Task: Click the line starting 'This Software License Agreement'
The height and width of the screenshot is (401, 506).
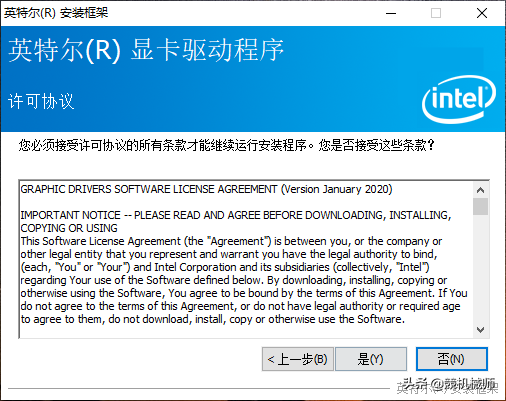Action: (231, 241)
